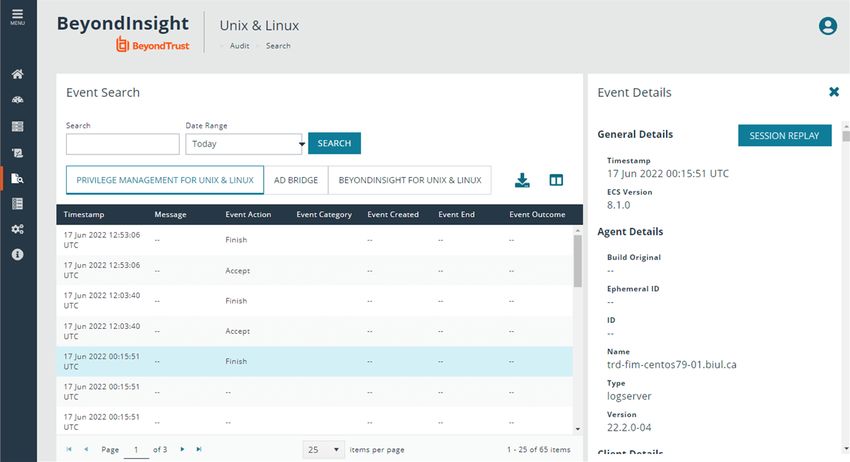Click details timestamp 17 Jun 2022 00:15:51 UTC
This screenshot has height=462, width=850.
point(668,174)
